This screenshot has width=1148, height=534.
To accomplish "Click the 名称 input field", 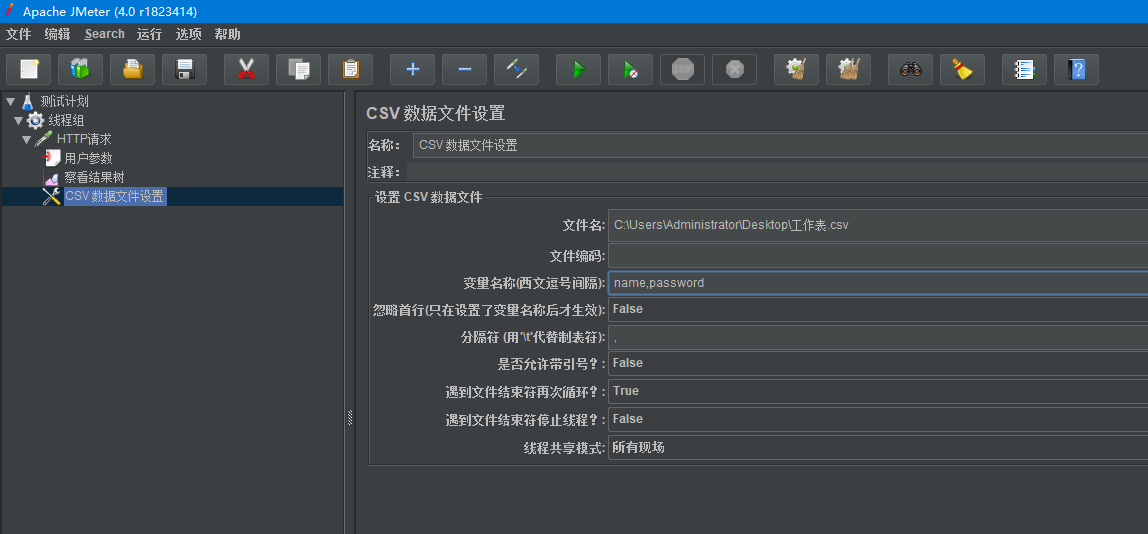I will (780, 145).
